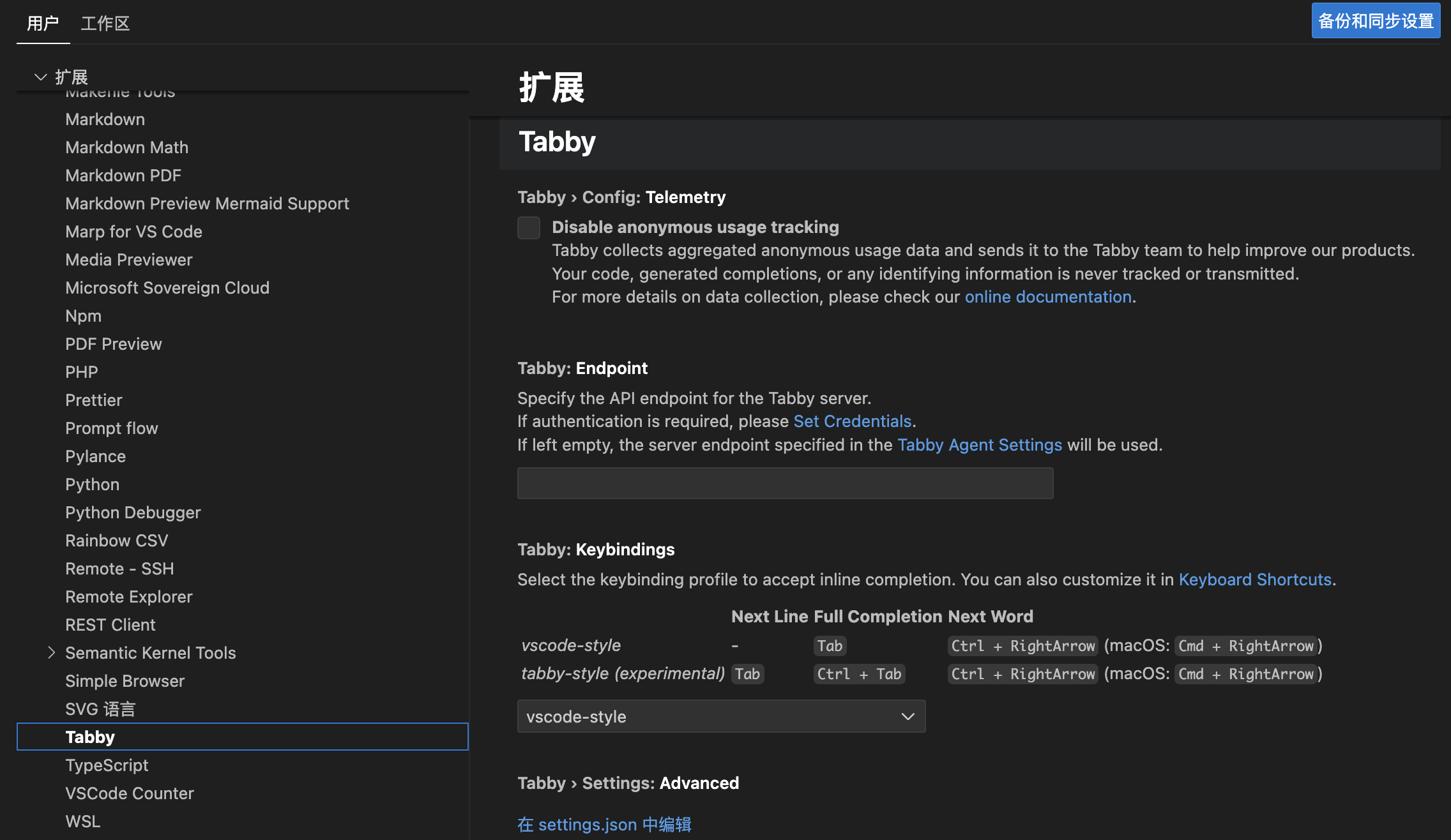Switch to the 用户 tab
1451x840 pixels.
(x=43, y=24)
